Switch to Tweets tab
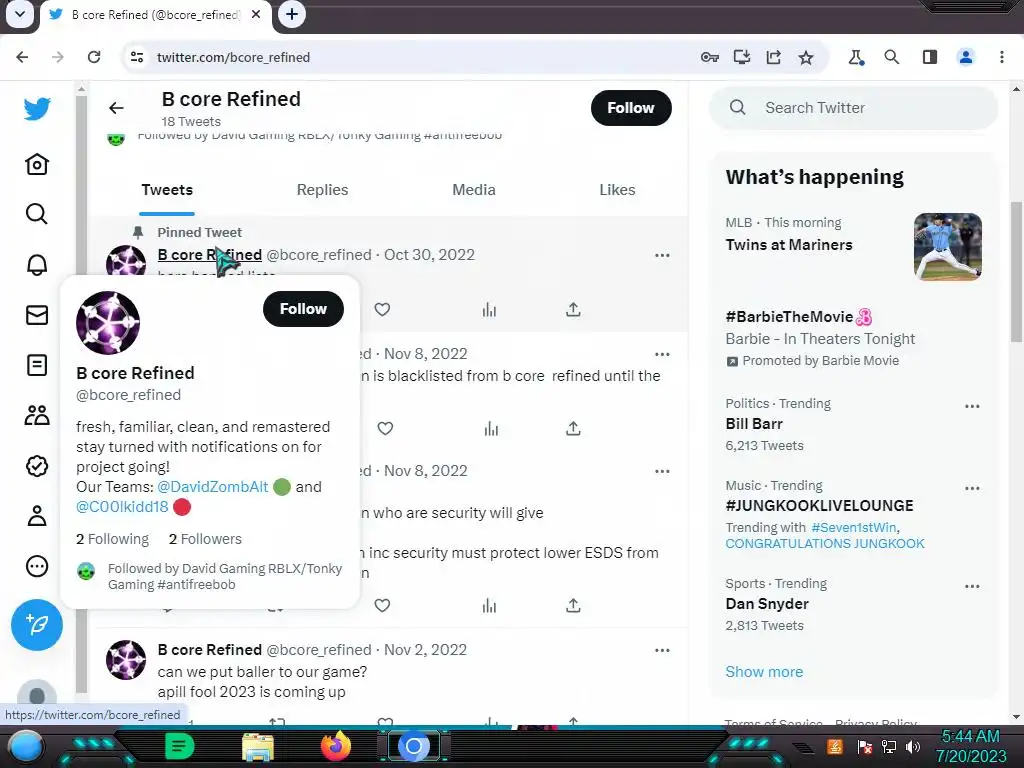This screenshot has width=1024, height=768. pyautogui.click(x=167, y=190)
